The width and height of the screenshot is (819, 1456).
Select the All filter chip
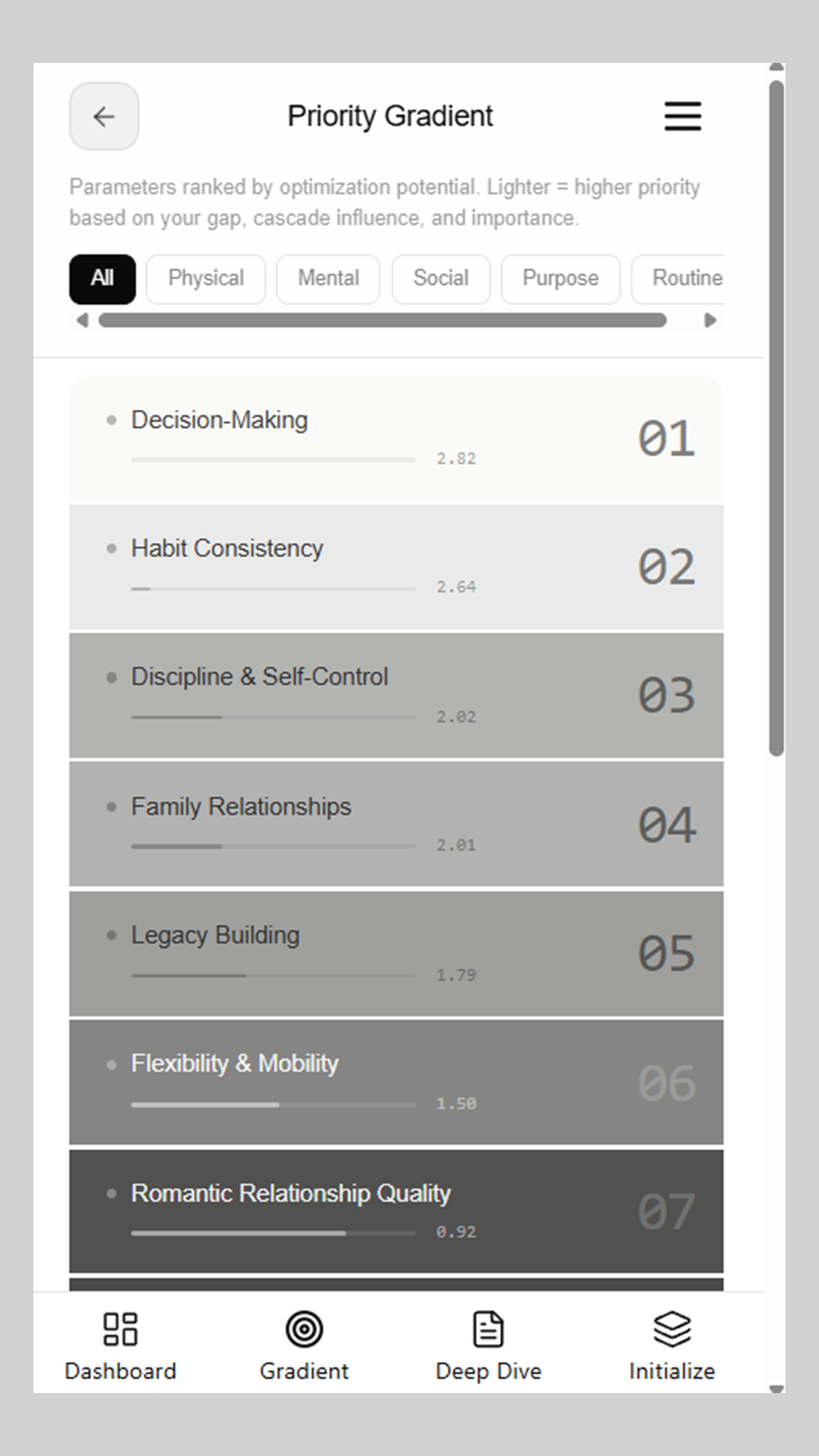click(102, 278)
